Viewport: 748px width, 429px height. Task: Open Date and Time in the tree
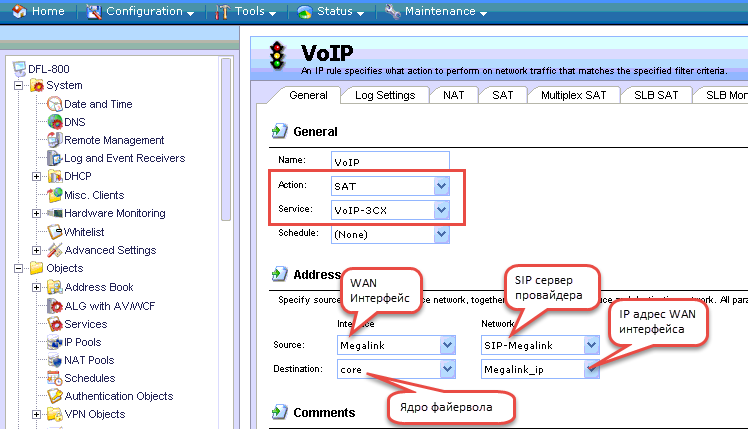tap(98, 104)
